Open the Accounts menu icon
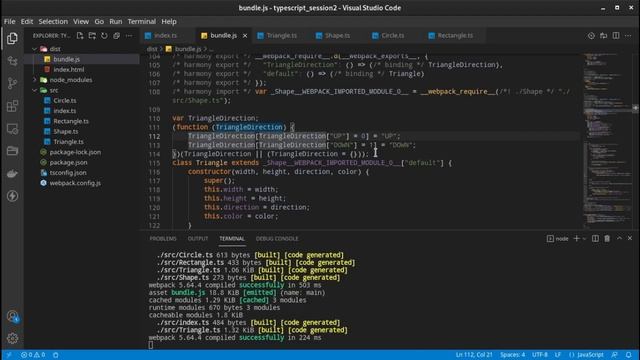640x360 pixels. click(12, 316)
